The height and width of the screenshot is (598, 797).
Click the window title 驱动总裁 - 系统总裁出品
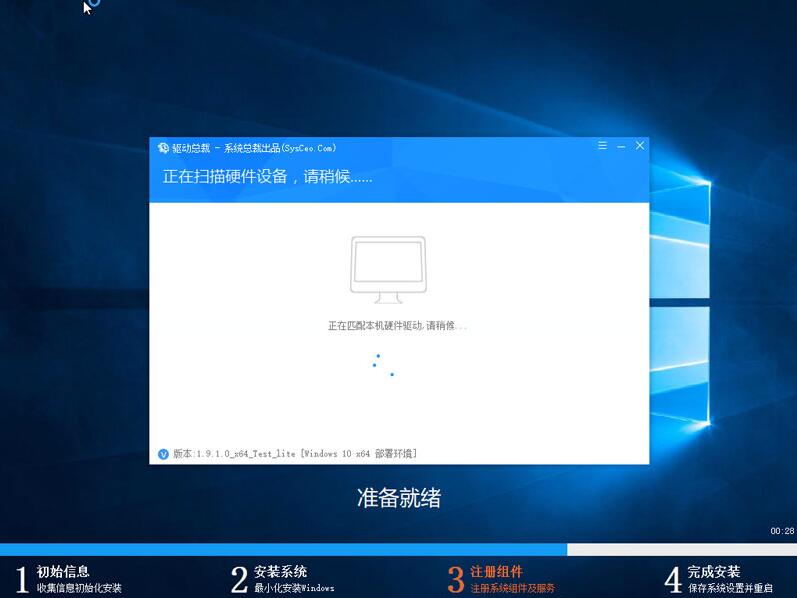coord(254,148)
